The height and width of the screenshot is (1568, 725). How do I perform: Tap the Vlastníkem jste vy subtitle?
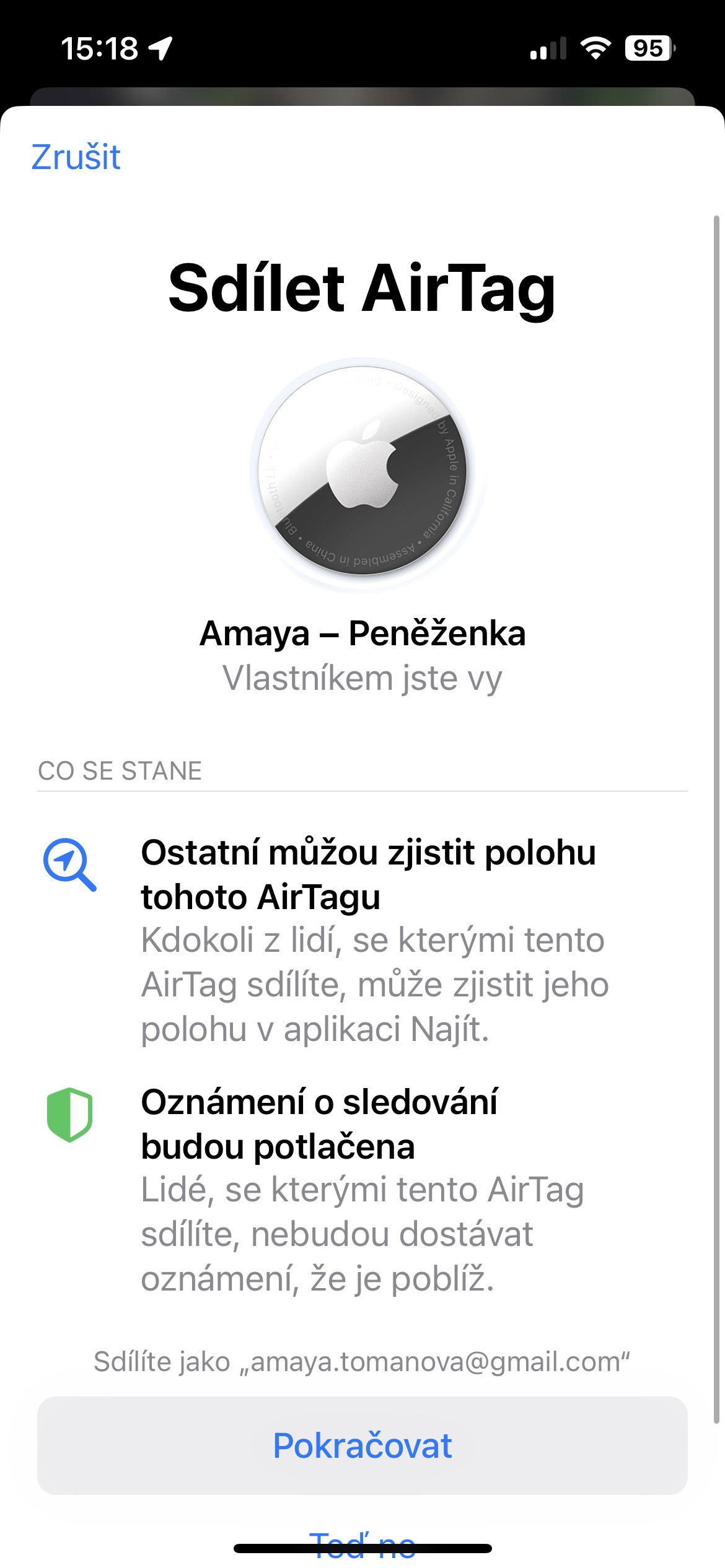click(362, 678)
